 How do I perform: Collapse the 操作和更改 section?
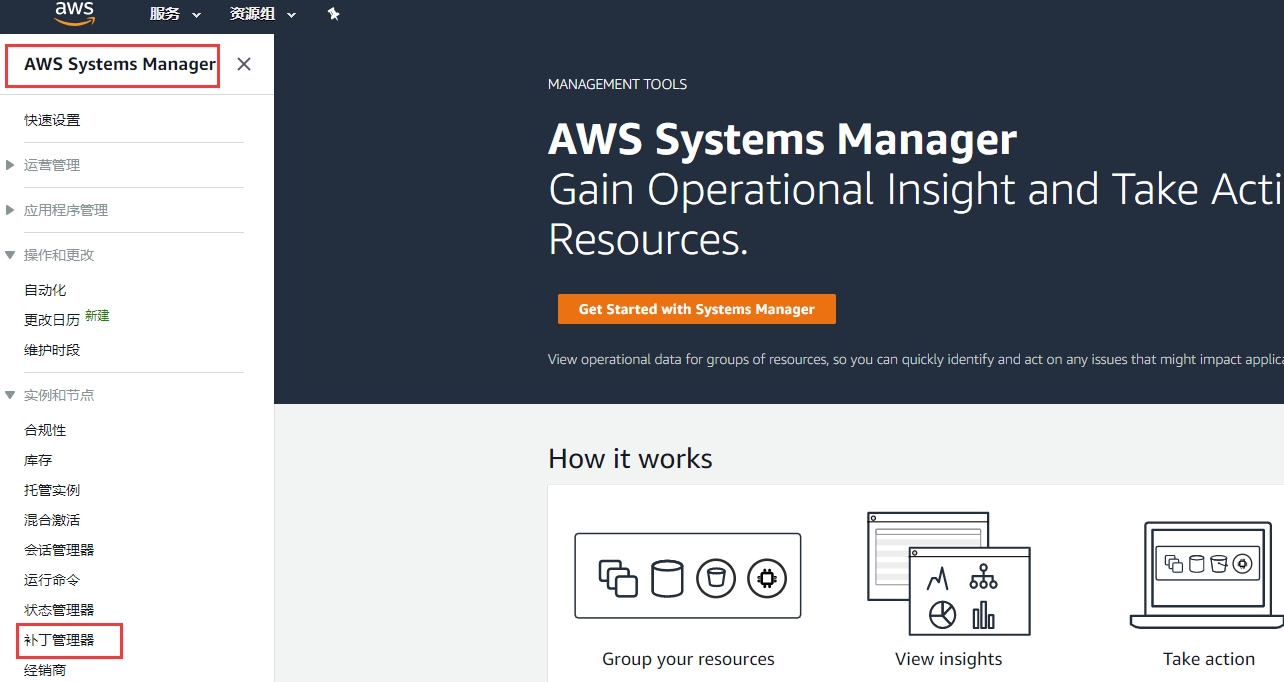pyautogui.click(x=58, y=255)
